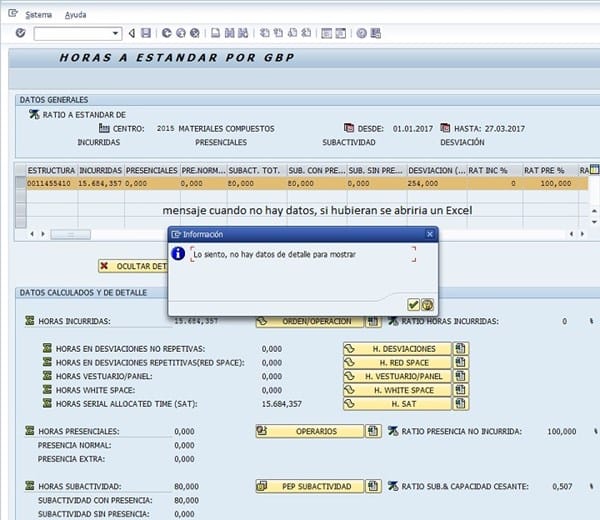600x520 pixels.
Task: Click the PEP SUBACTIVIDAD button
Action: click(309, 486)
